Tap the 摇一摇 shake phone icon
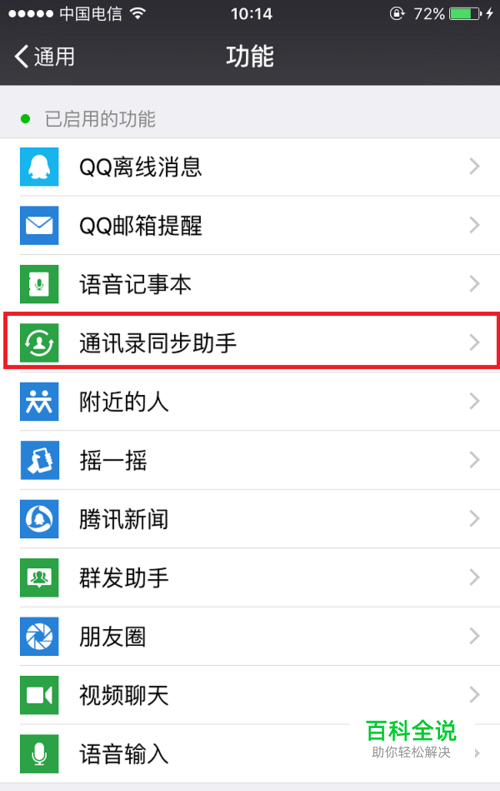 [39, 460]
